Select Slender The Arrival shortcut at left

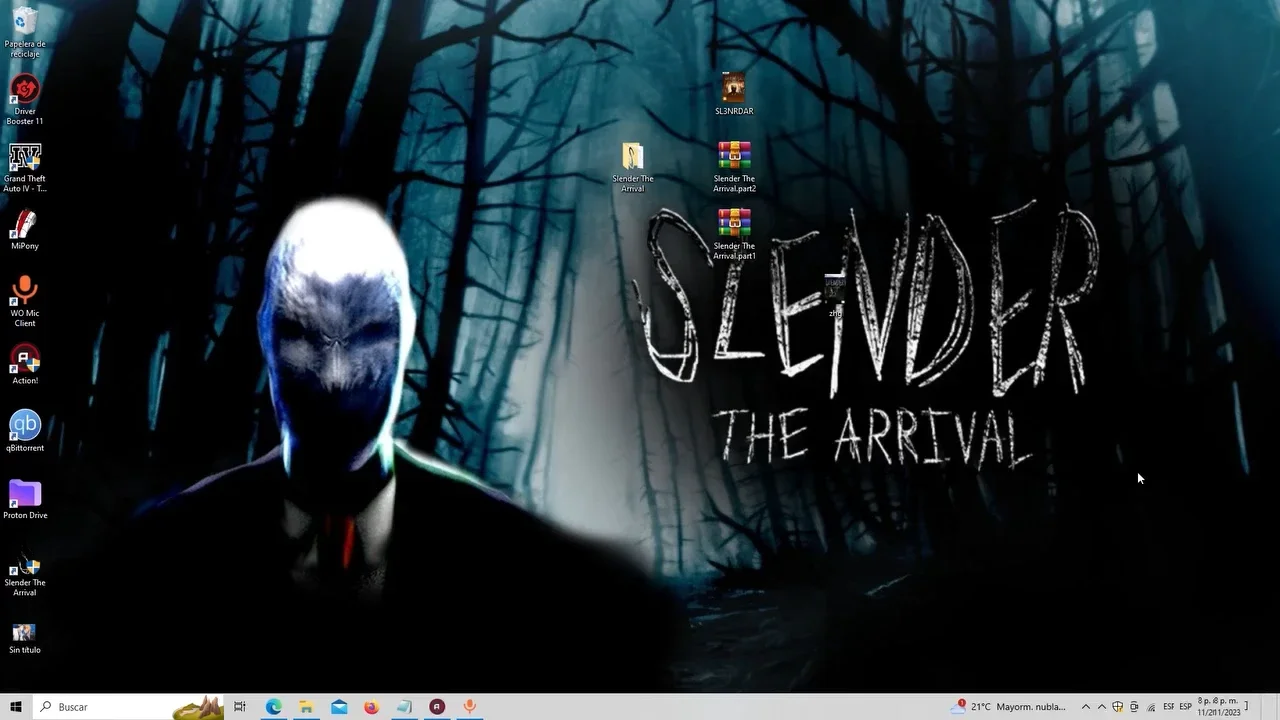click(25, 573)
